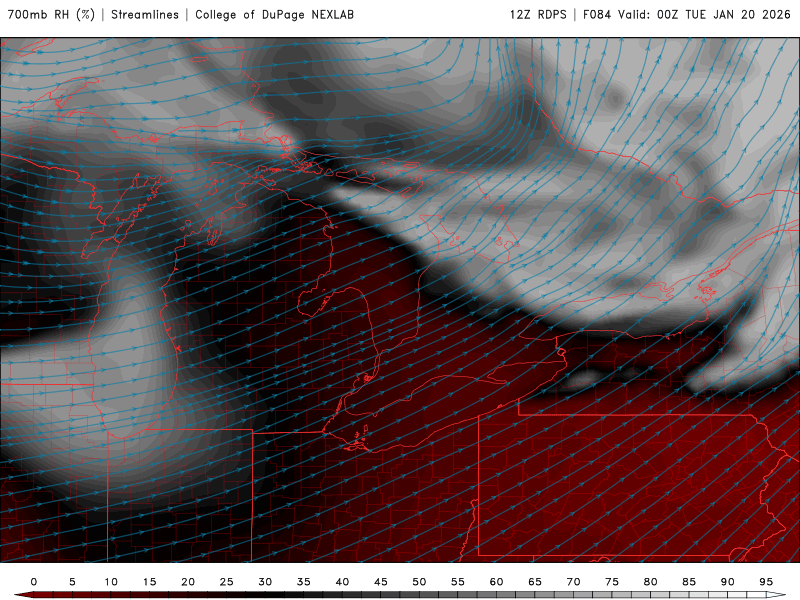Click the "65" value on the color scale
The height and width of the screenshot is (600, 800).
coord(535,582)
